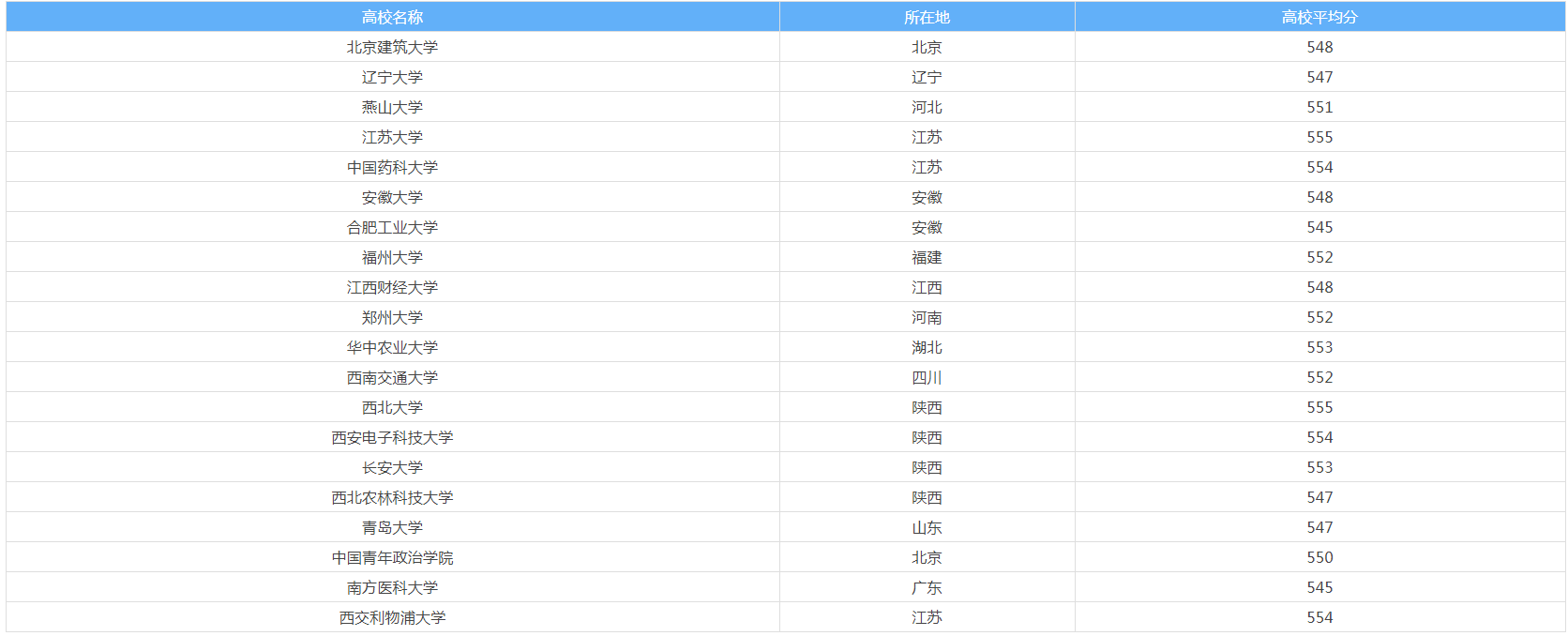
Task: Select the 西北大学 cell
Action: [392, 407]
